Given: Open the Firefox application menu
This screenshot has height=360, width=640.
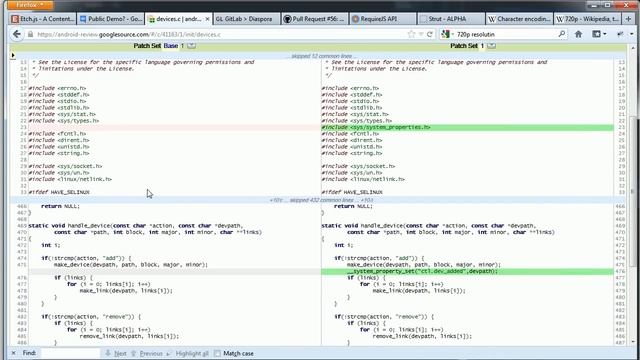Looking at the screenshot, I should pyautogui.click(x=30, y=5).
